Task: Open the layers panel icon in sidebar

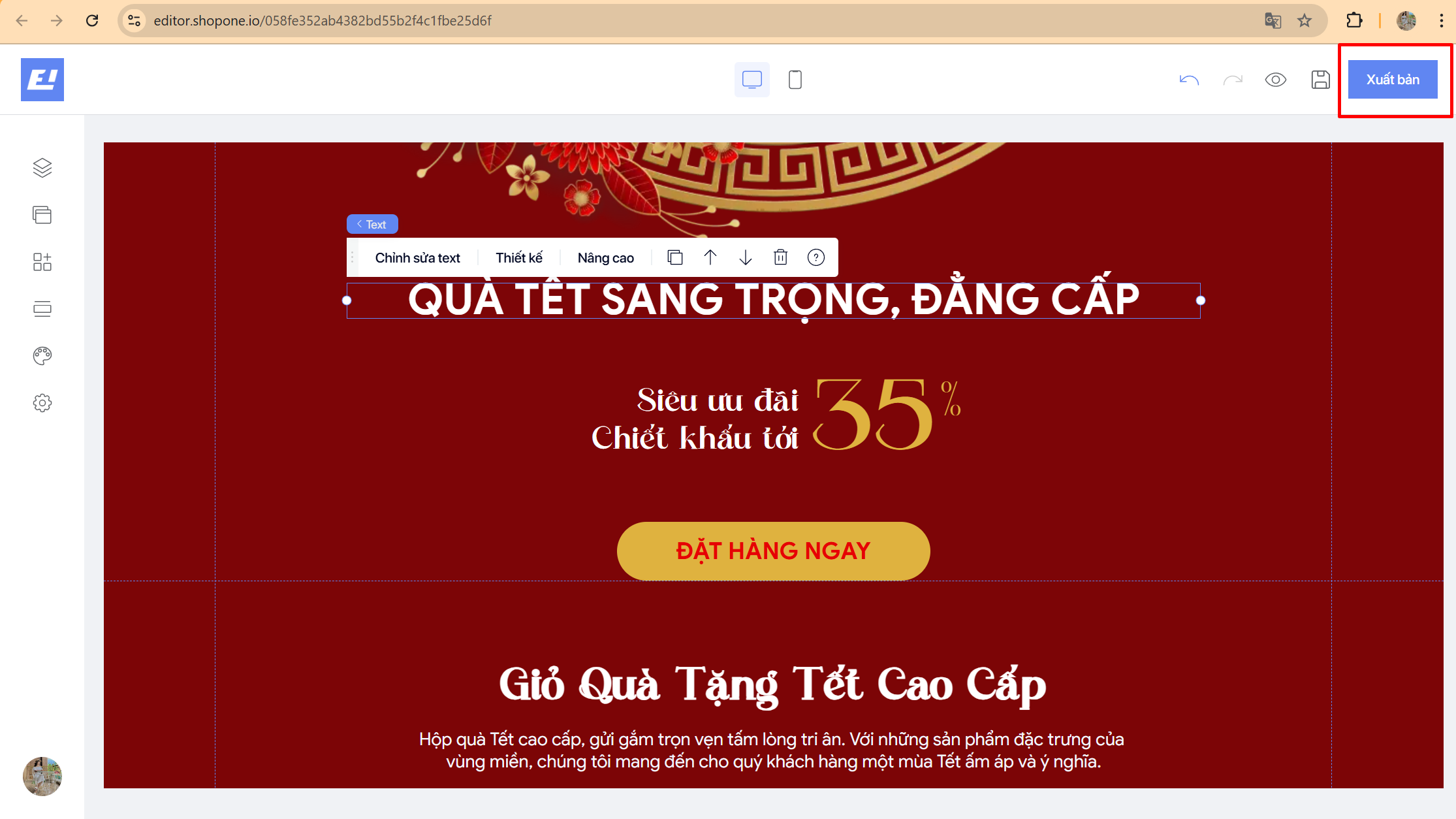Action: click(x=42, y=168)
